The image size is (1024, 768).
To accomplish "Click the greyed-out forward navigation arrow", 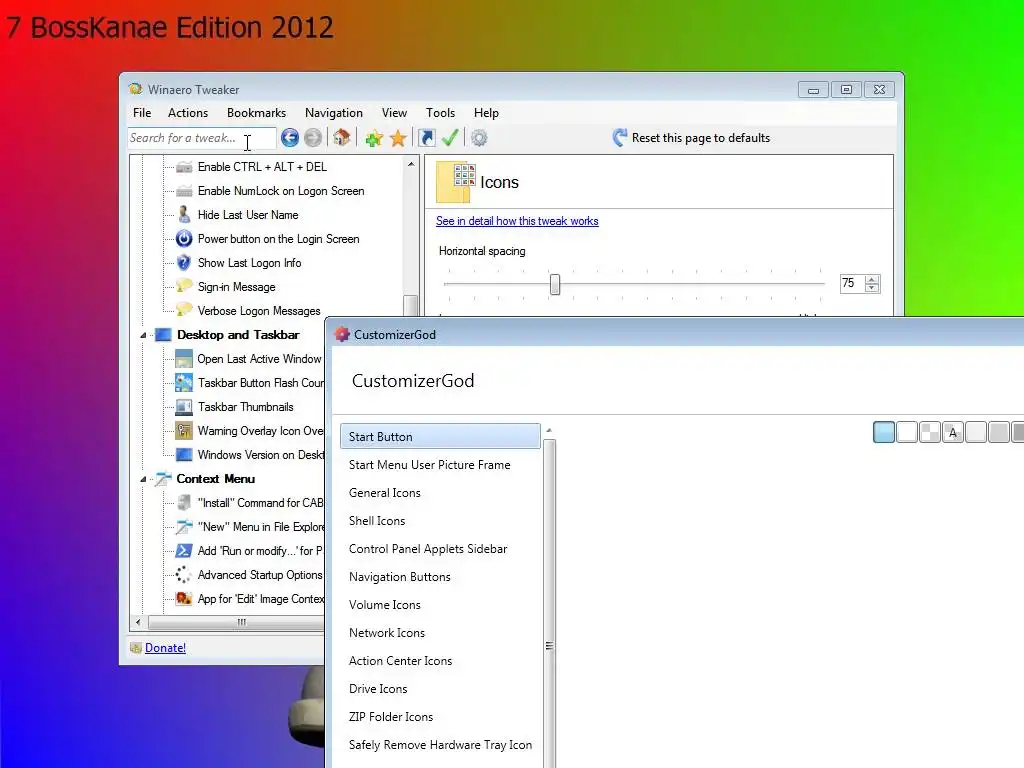I will [x=313, y=138].
